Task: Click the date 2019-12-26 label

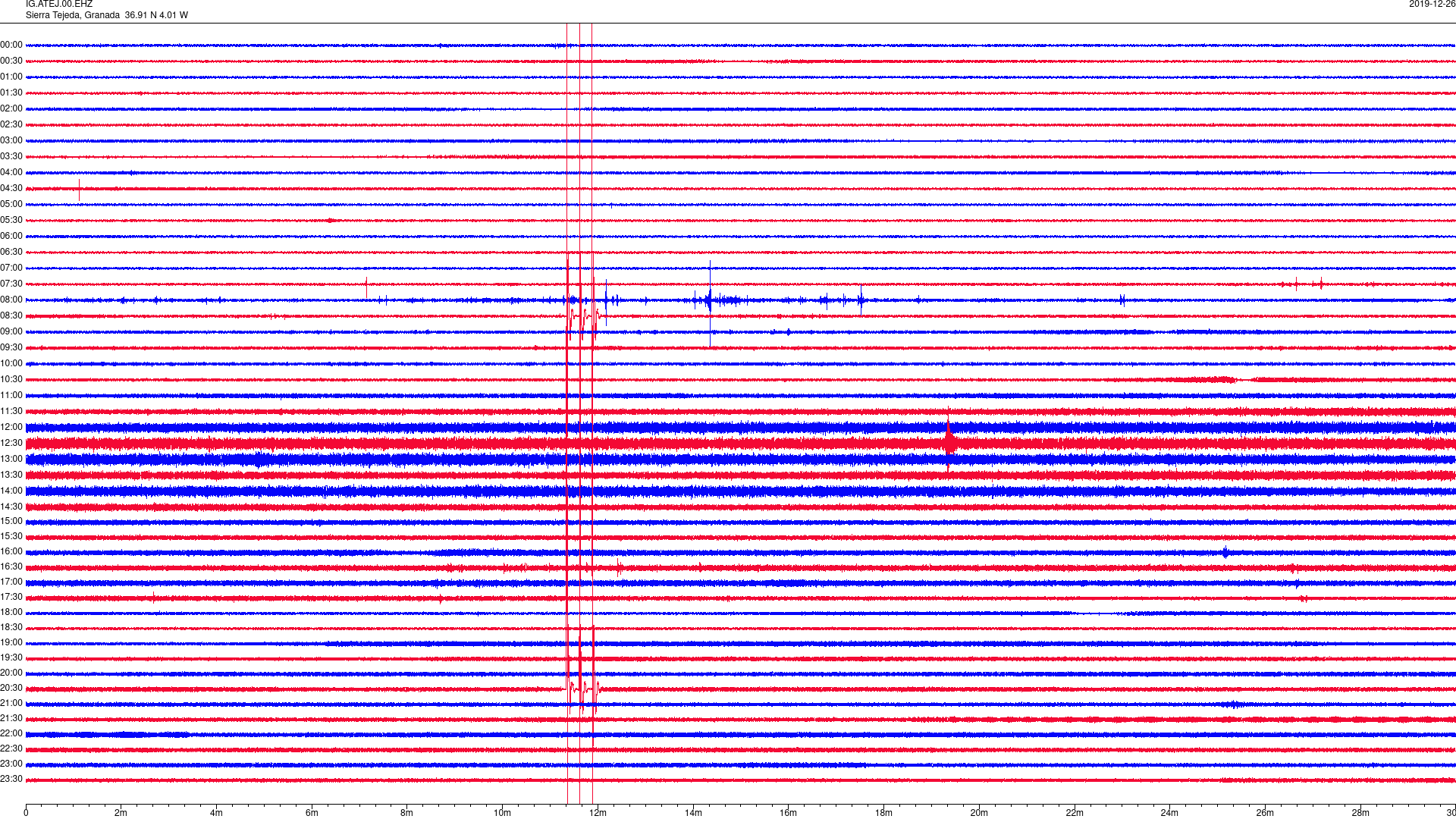Action: [1432, 5]
